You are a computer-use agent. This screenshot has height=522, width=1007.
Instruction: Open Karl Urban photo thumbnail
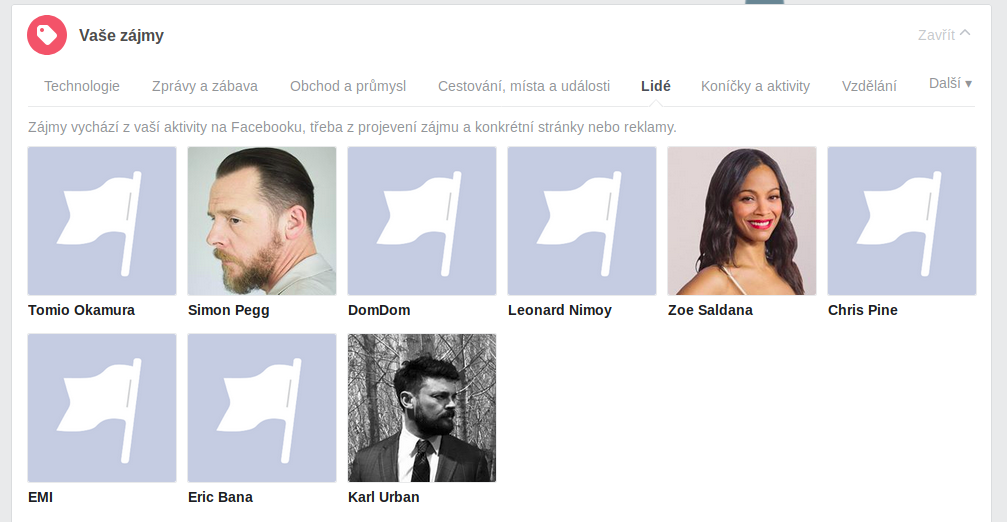pos(422,408)
